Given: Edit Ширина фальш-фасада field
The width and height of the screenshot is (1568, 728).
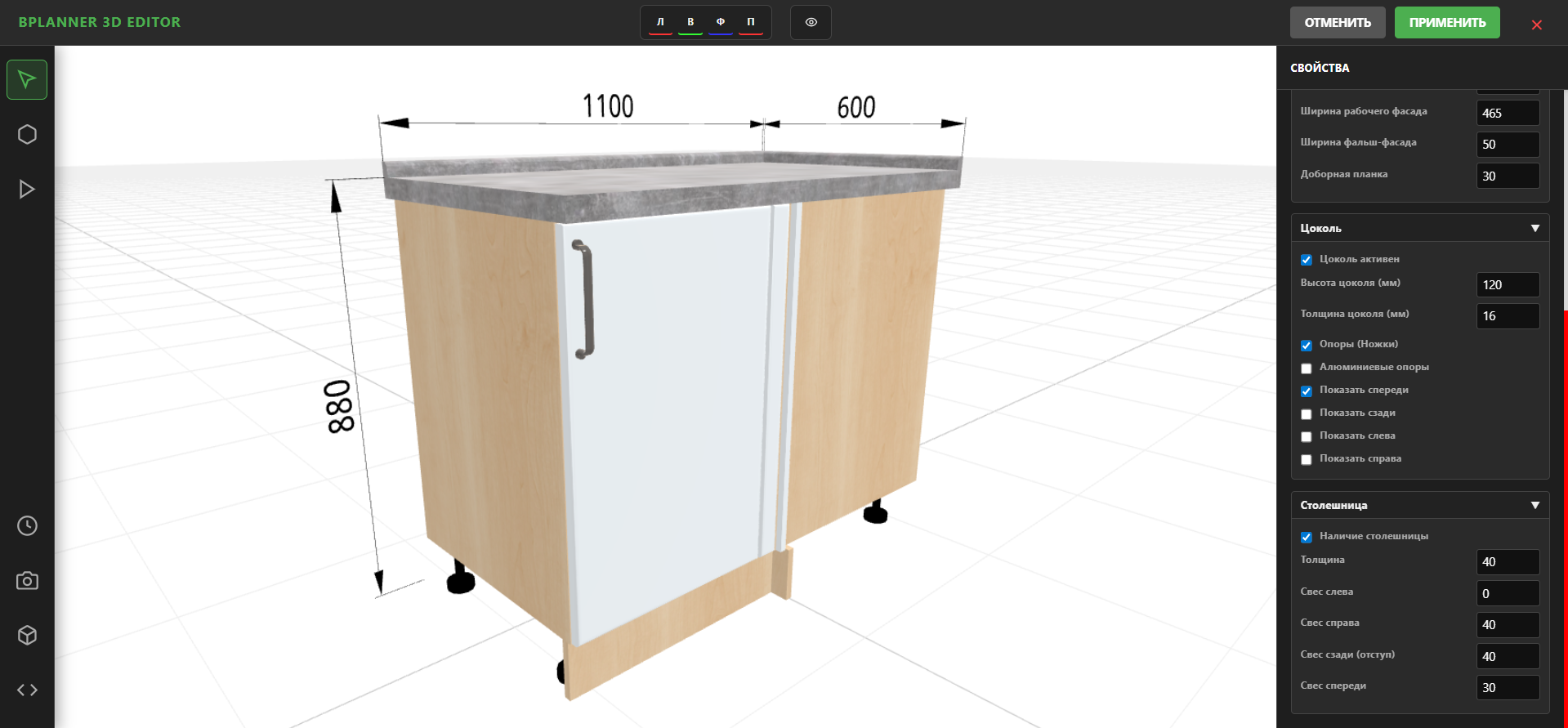Looking at the screenshot, I should (x=1508, y=144).
